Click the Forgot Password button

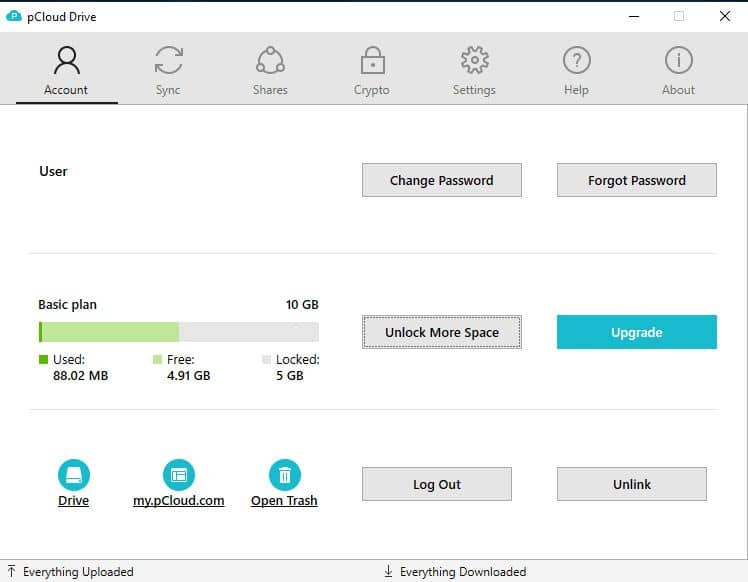(637, 180)
